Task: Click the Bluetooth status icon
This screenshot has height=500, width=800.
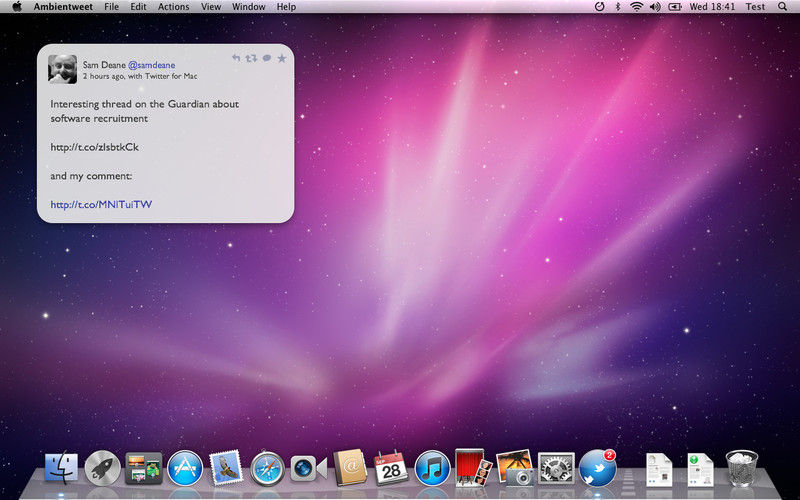Action: pyautogui.click(x=617, y=7)
